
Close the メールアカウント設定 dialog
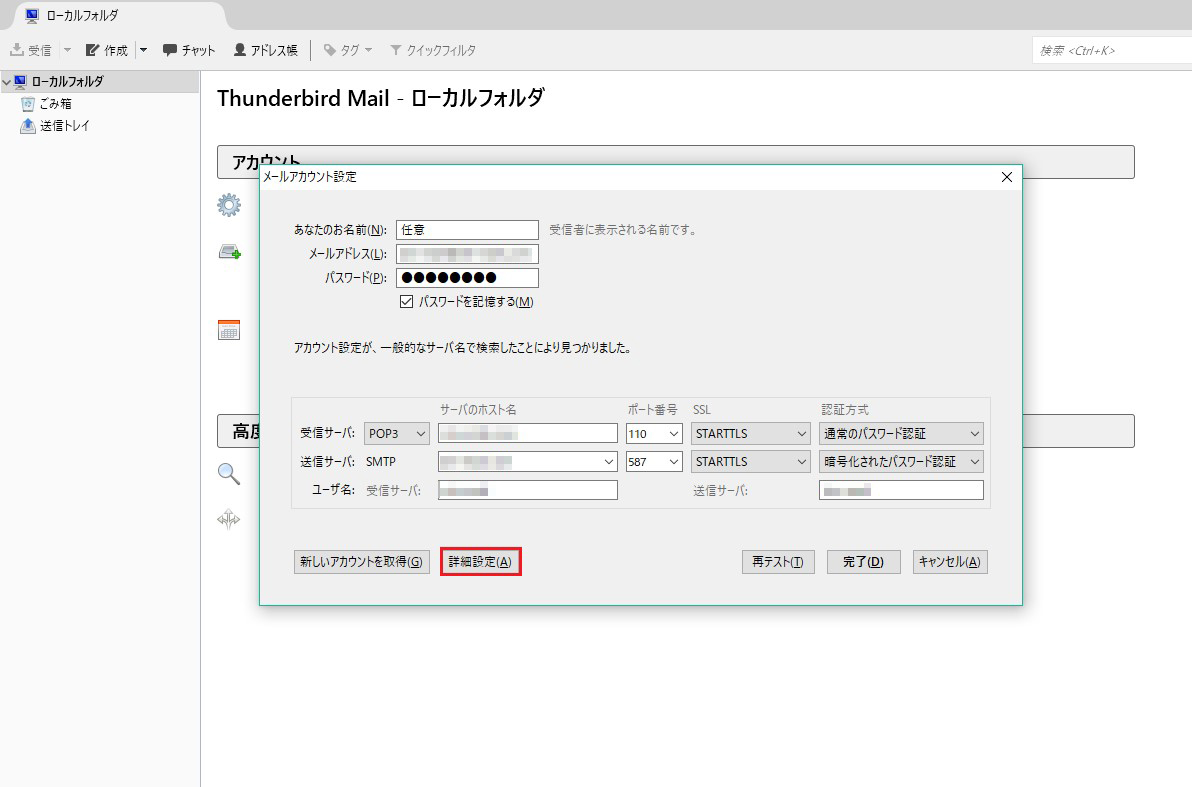coord(1007,177)
